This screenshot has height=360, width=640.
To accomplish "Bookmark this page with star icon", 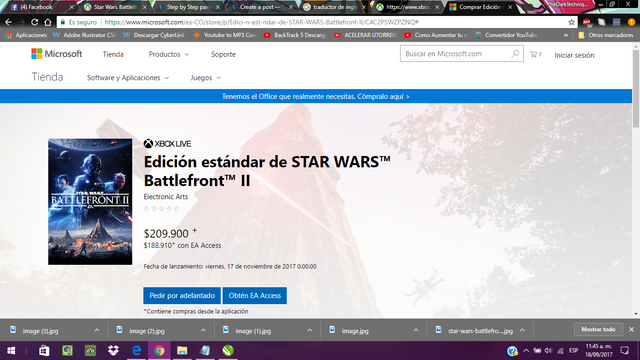I will 571,22.
